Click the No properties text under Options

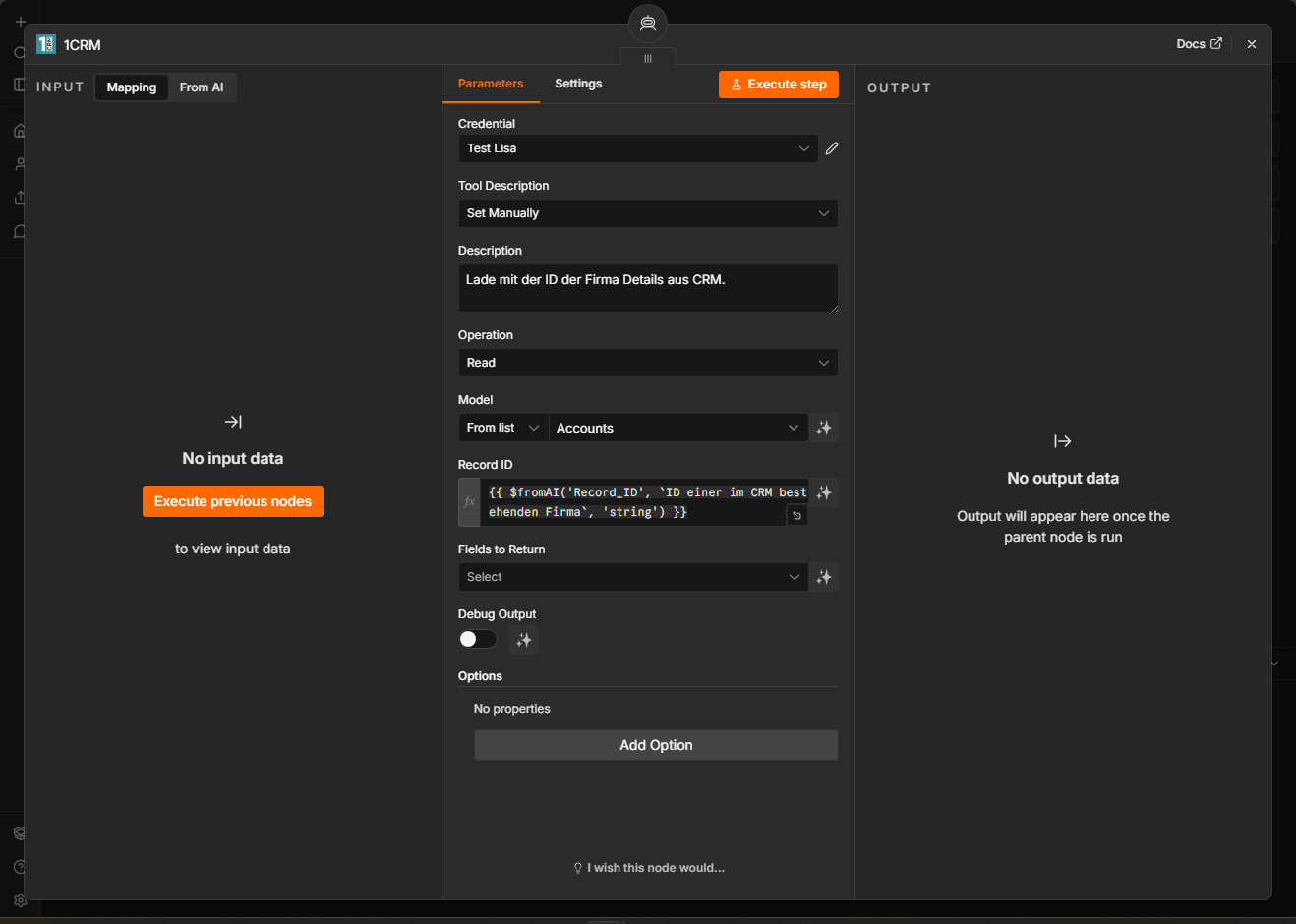pyautogui.click(x=512, y=709)
